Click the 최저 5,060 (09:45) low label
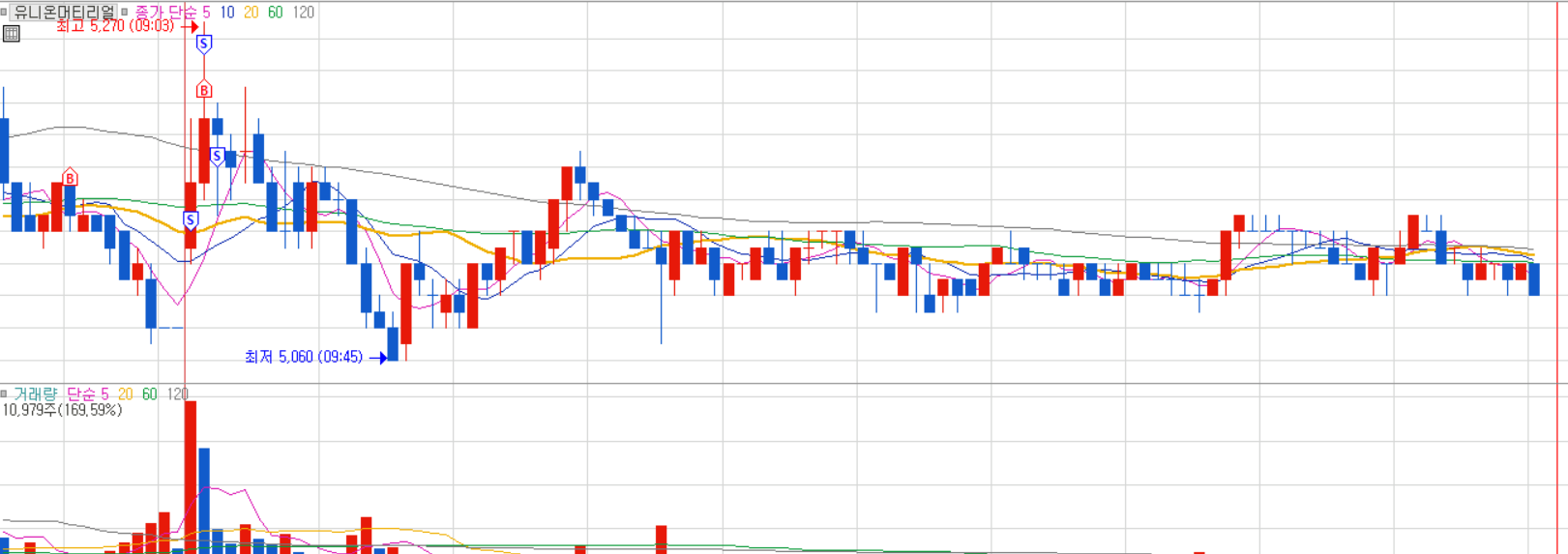 304,357
